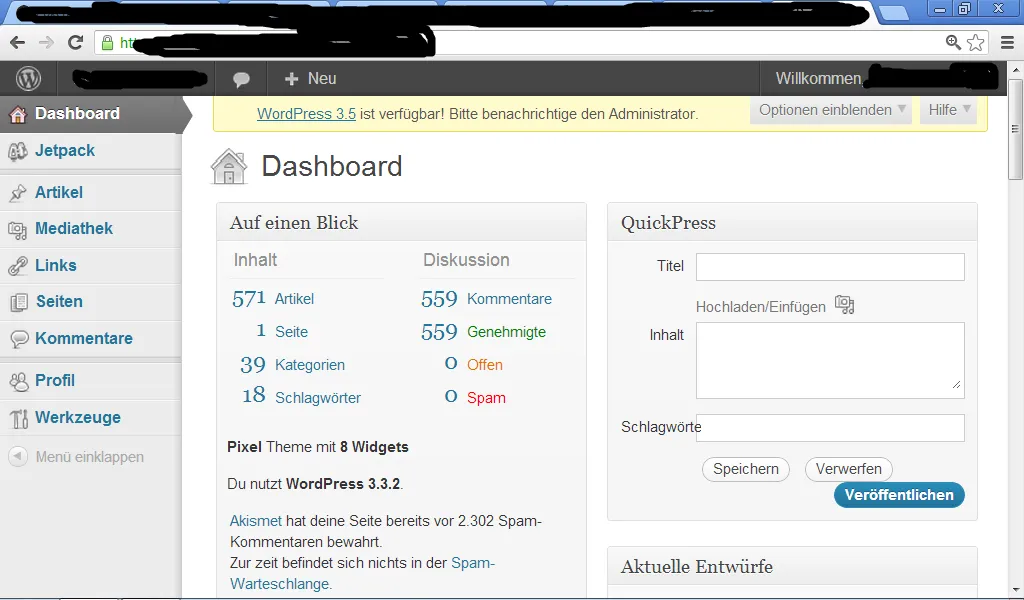The height and width of the screenshot is (600, 1024).
Task: Open the Kategorien link
Action: (x=310, y=365)
